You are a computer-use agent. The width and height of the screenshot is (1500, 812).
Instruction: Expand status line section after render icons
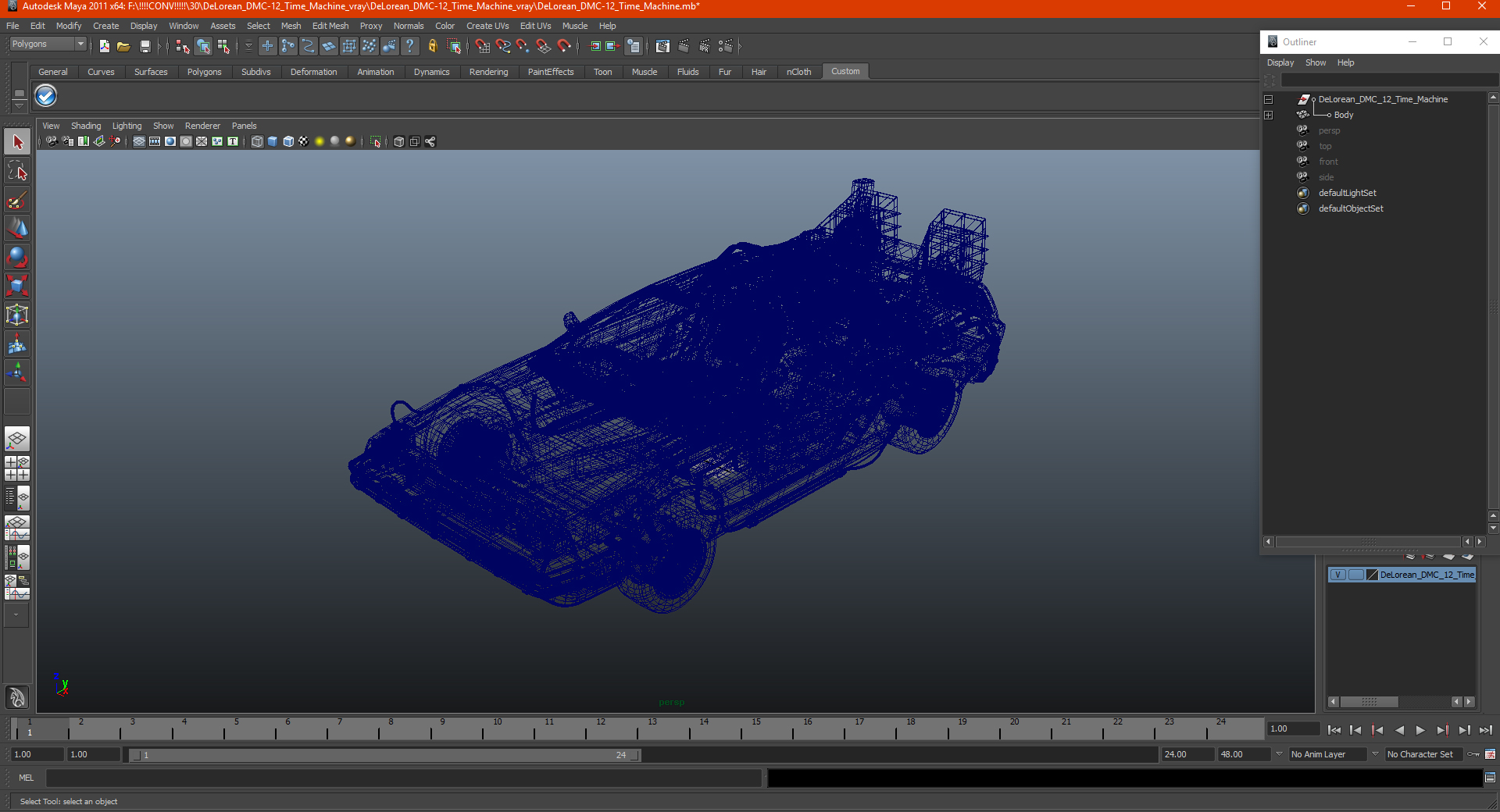pyautogui.click(x=739, y=47)
